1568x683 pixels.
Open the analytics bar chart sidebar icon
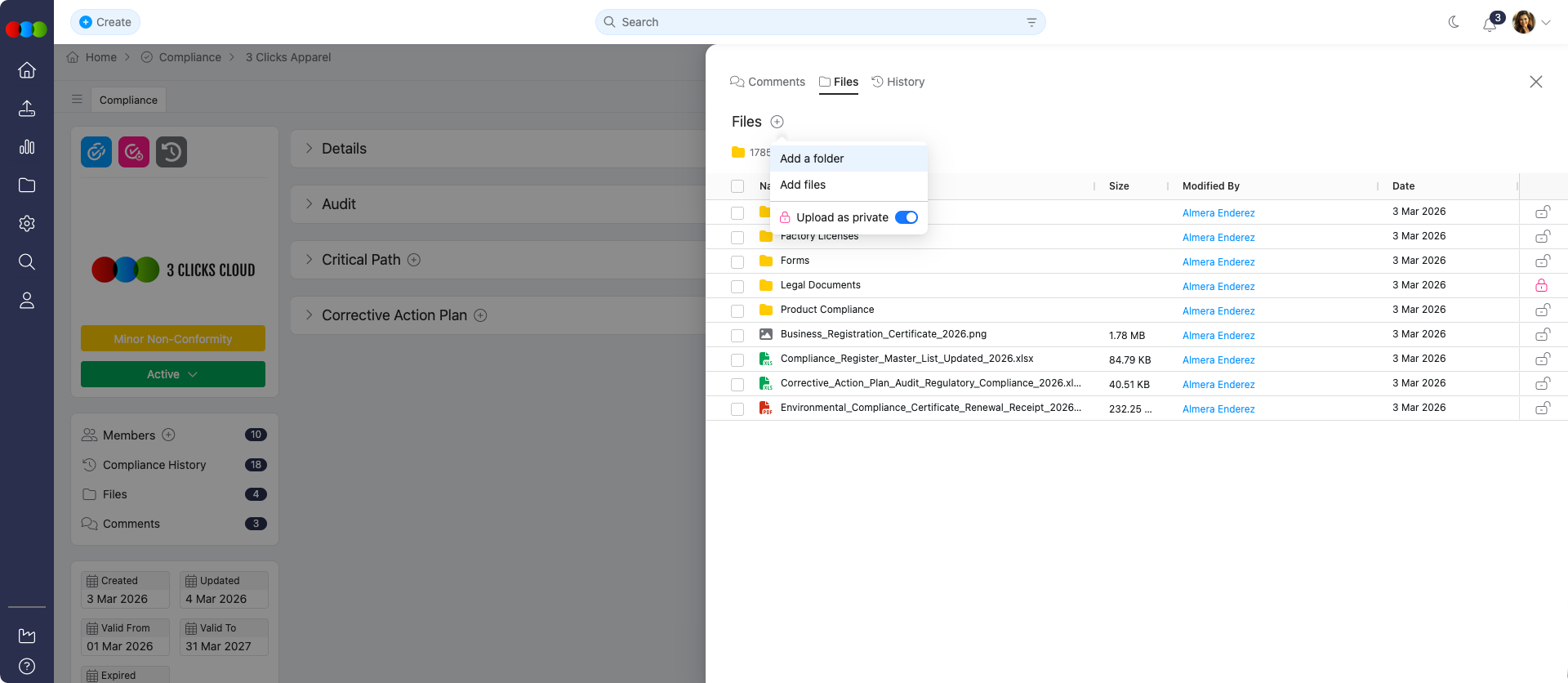pos(27,147)
